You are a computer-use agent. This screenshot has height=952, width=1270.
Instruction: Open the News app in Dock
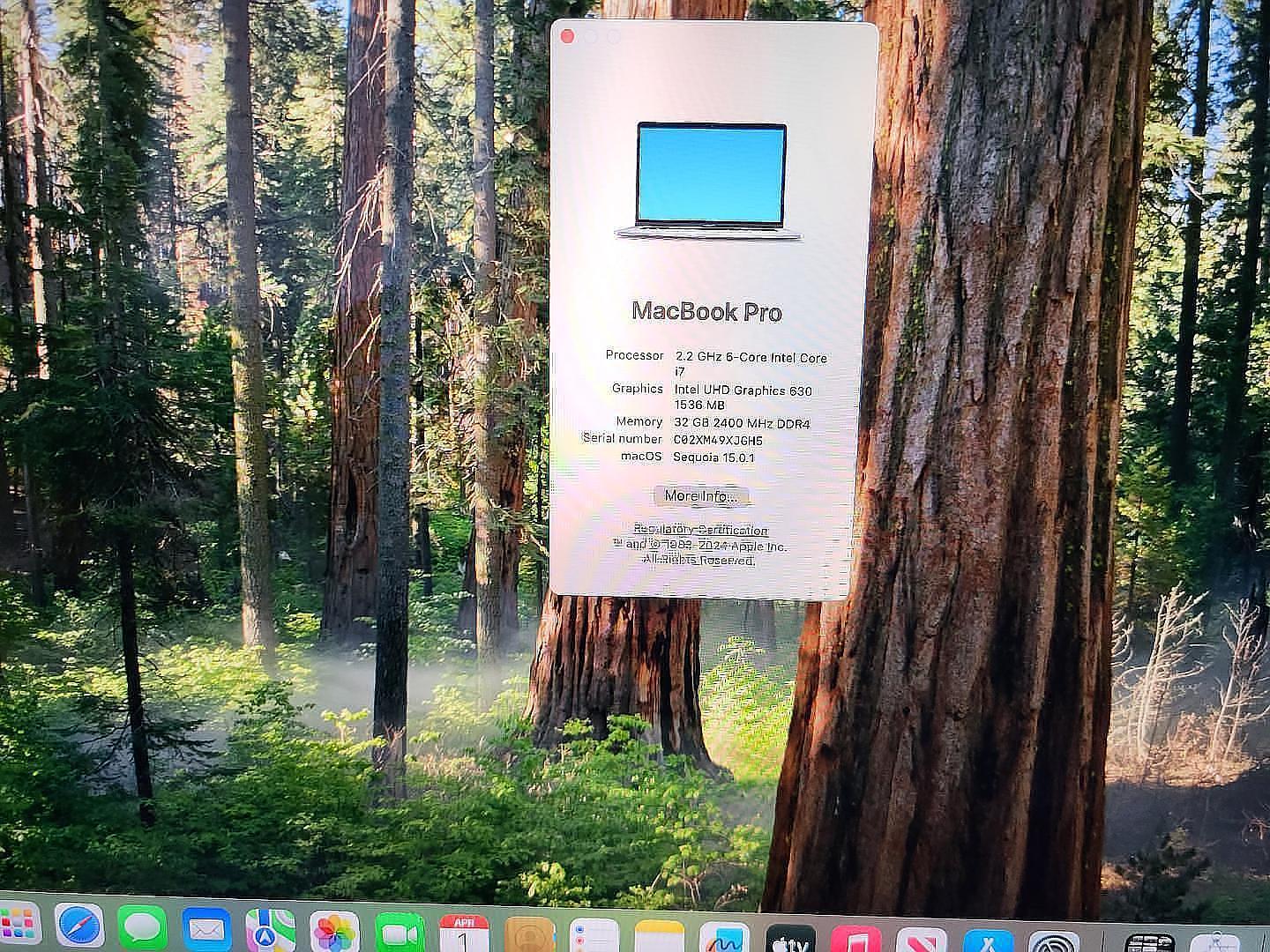point(922,941)
